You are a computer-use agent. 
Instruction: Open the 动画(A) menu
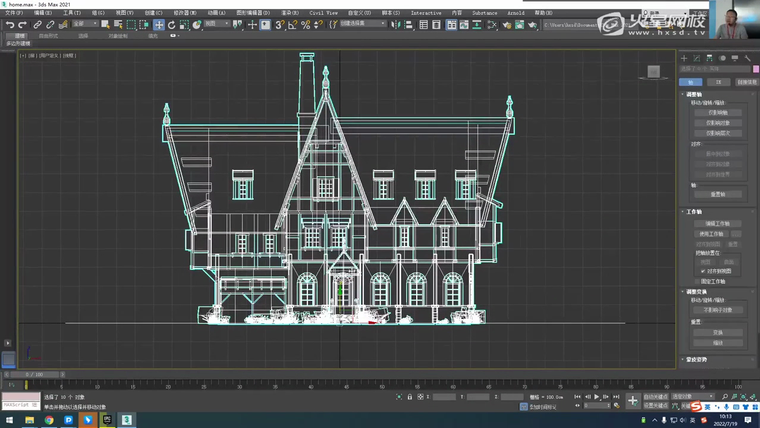(216, 13)
